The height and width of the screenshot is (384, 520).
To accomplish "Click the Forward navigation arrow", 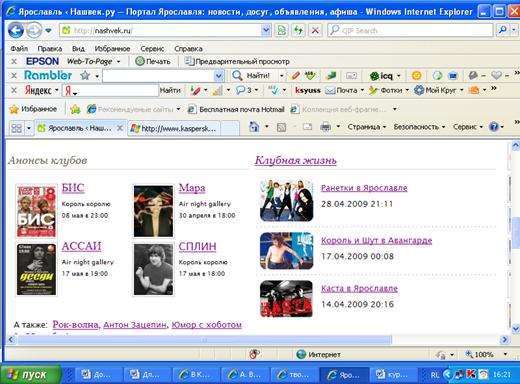I will click(x=34, y=31).
